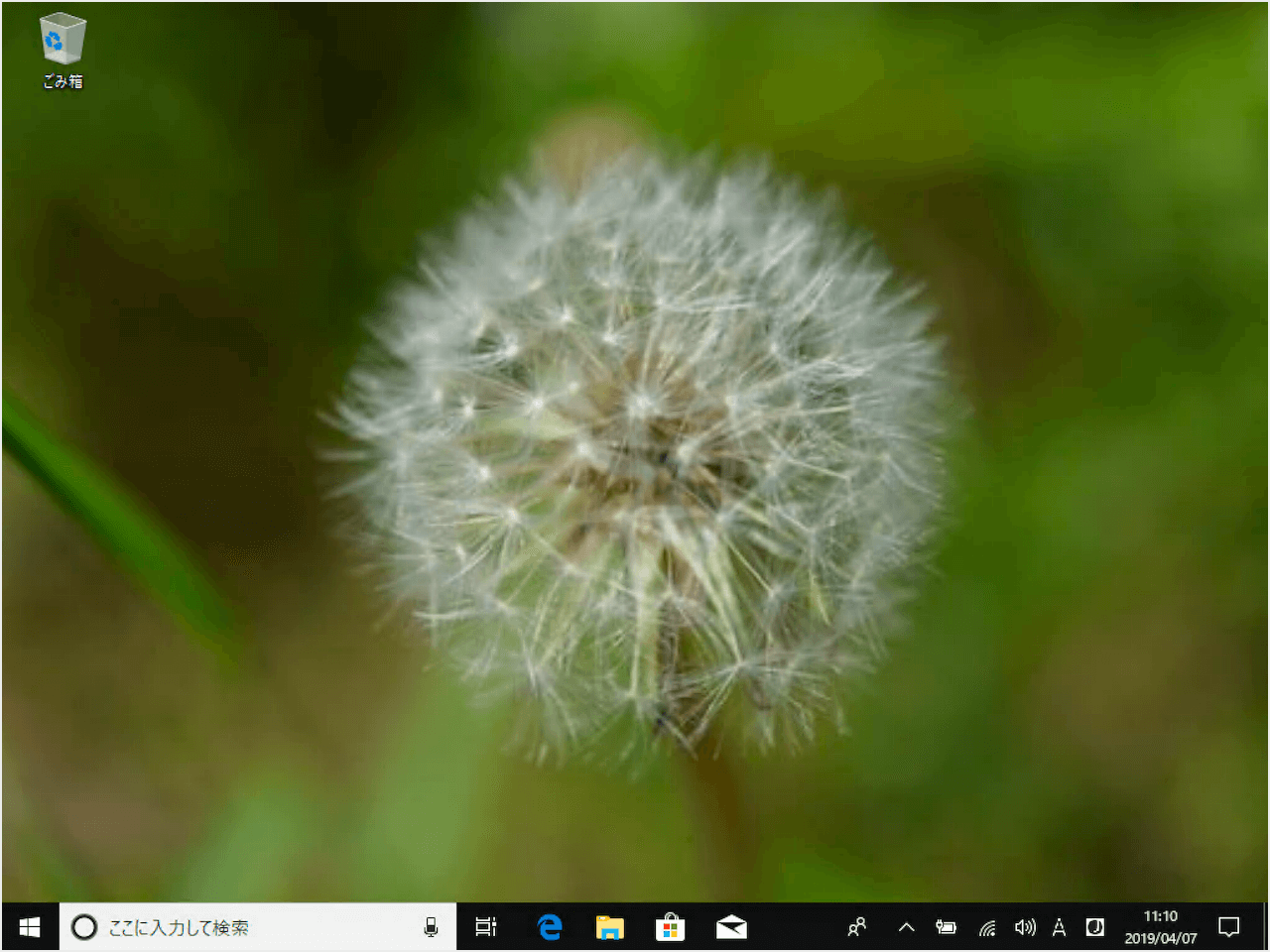The width and height of the screenshot is (1270, 952).
Task: Open the Mail app from the taskbar
Action: 731,927
